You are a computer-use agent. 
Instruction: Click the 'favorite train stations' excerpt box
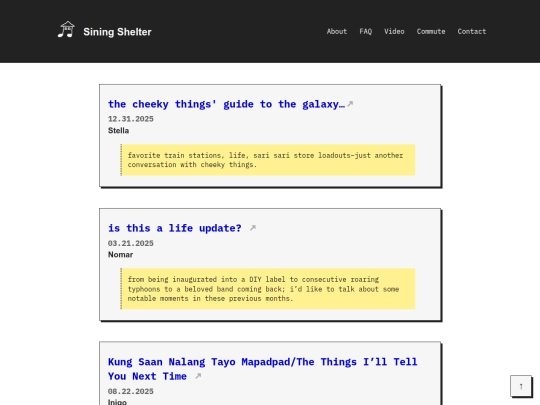pos(268,160)
